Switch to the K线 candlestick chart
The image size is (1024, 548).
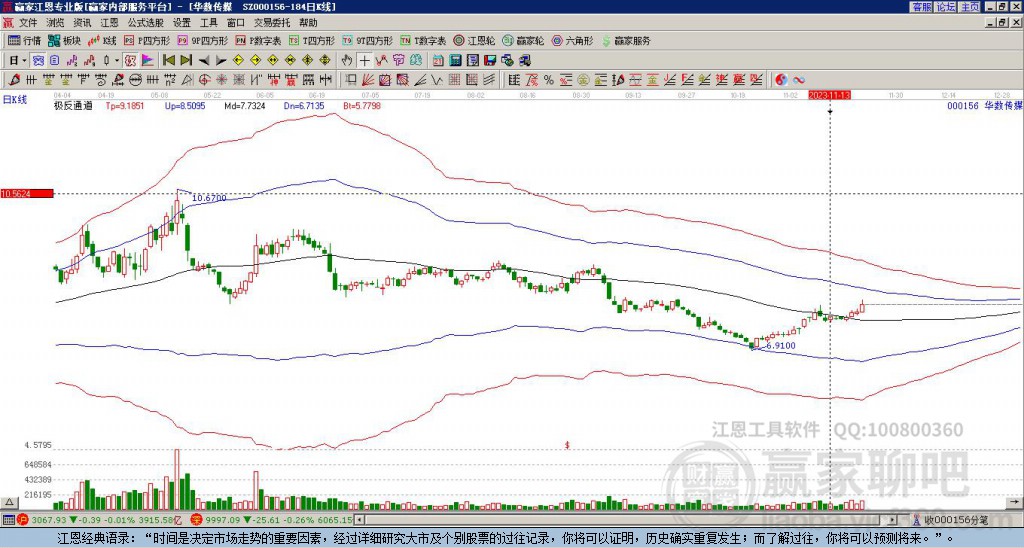pos(102,40)
